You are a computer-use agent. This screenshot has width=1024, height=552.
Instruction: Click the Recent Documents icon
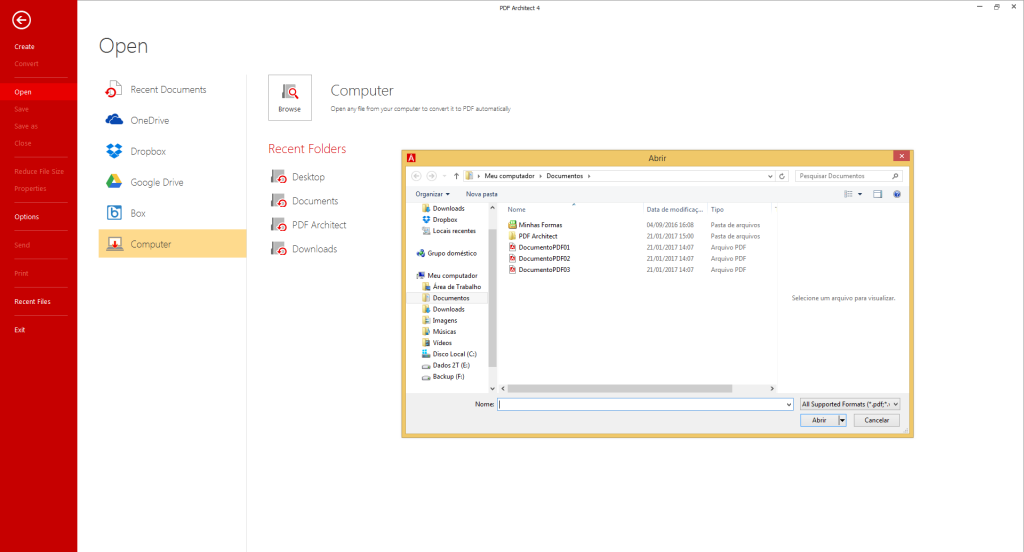pos(114,89)
